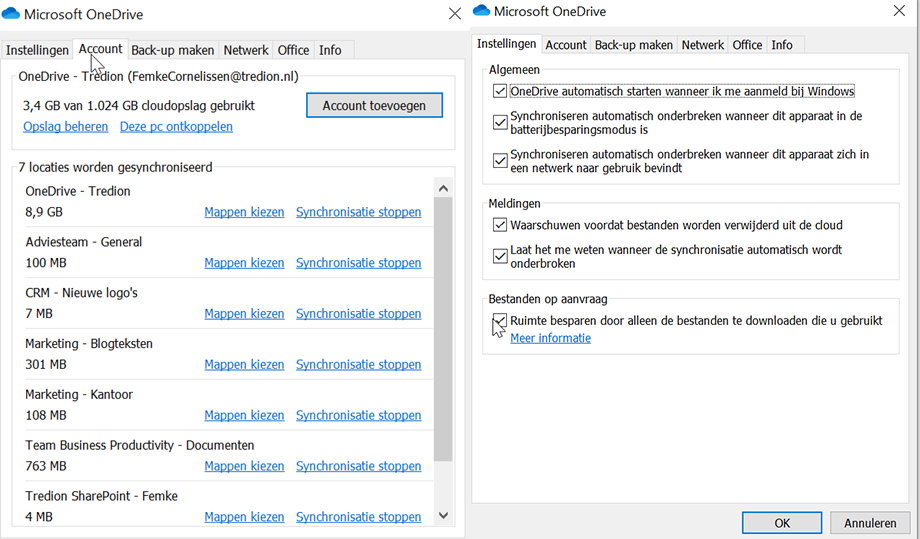Image resolution: width=920 pixels, height=539 pixels.
Task: Open Instellingen tab in left window
Action: [x=37, y=50]
